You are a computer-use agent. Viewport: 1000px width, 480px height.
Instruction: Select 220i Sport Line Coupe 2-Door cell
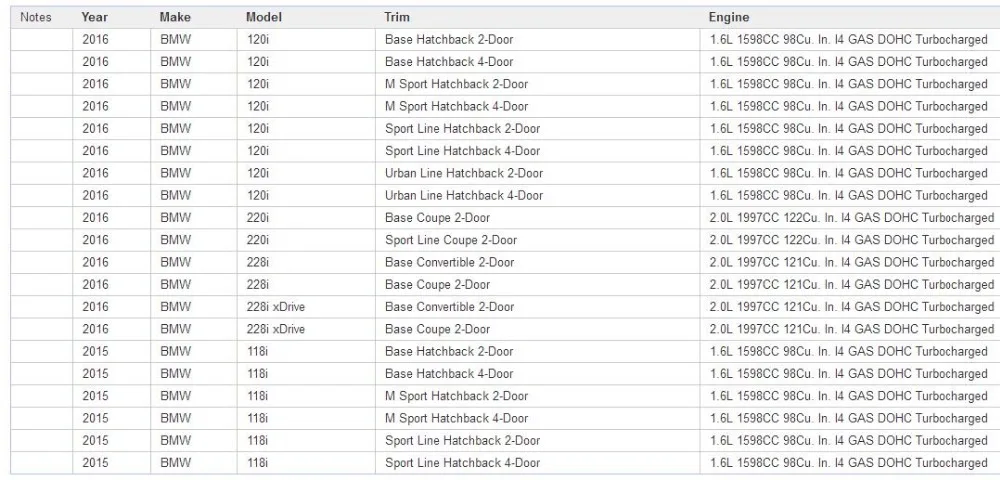(538, 240)
